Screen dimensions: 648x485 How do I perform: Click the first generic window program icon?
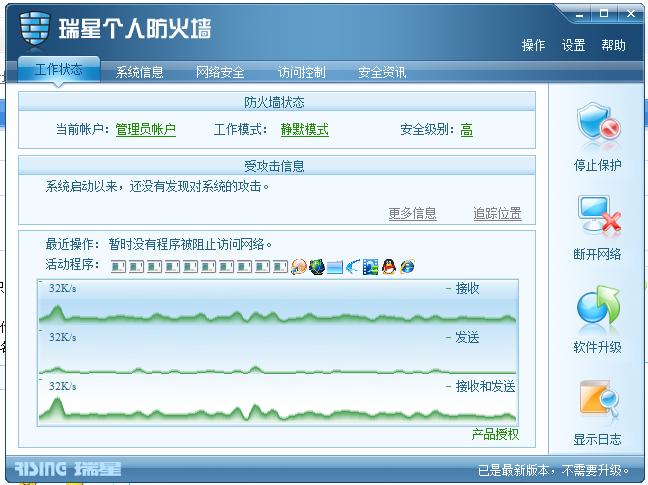point(118,267)
